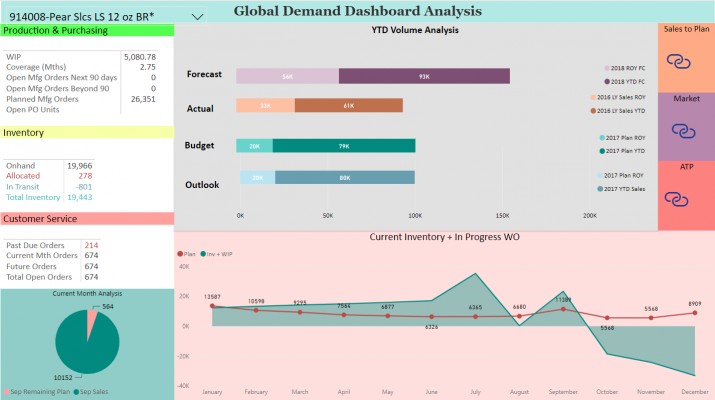Select the Sales to Plan tile
715x400 pixels.
point(686,57)
